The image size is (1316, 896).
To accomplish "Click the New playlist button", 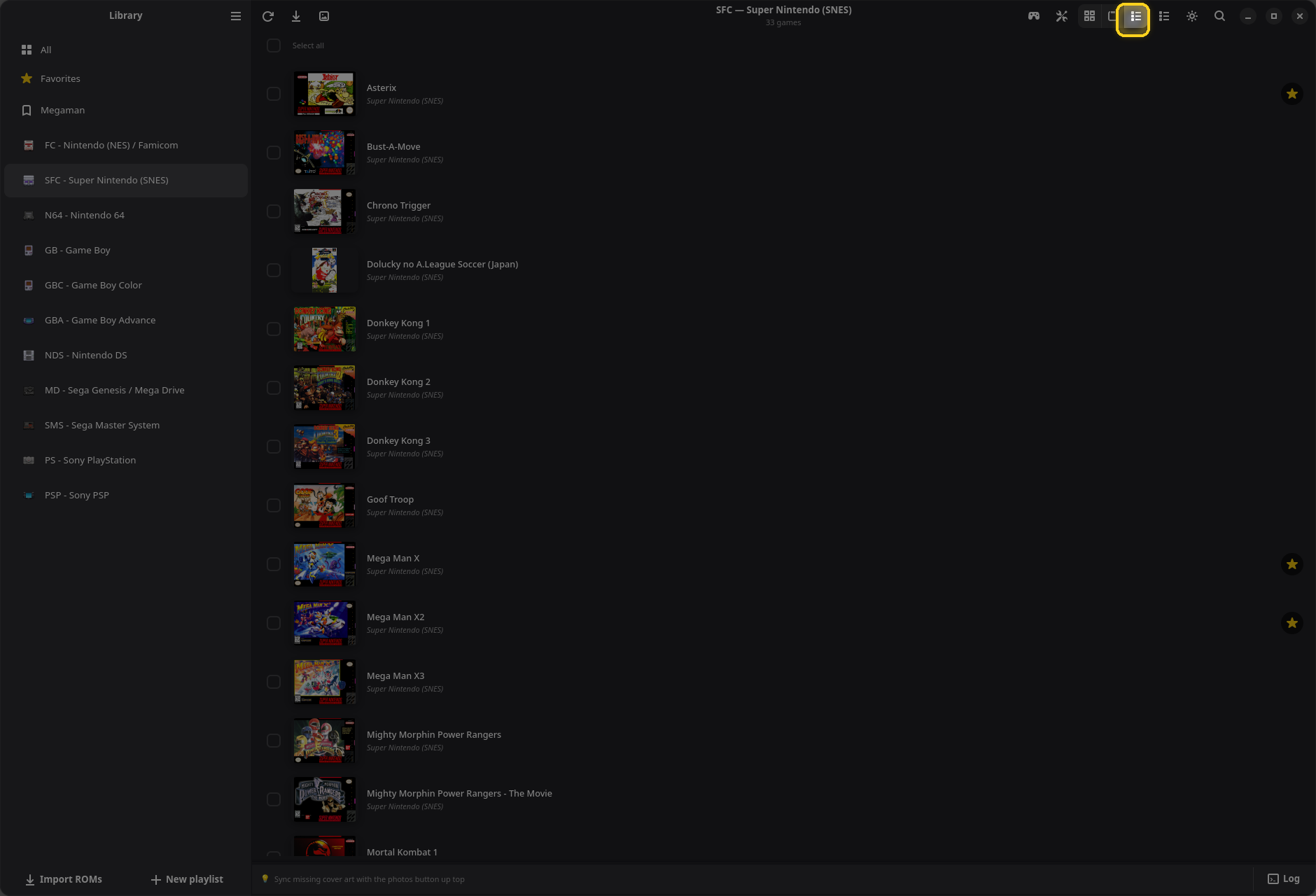I will tap(188, 879).
